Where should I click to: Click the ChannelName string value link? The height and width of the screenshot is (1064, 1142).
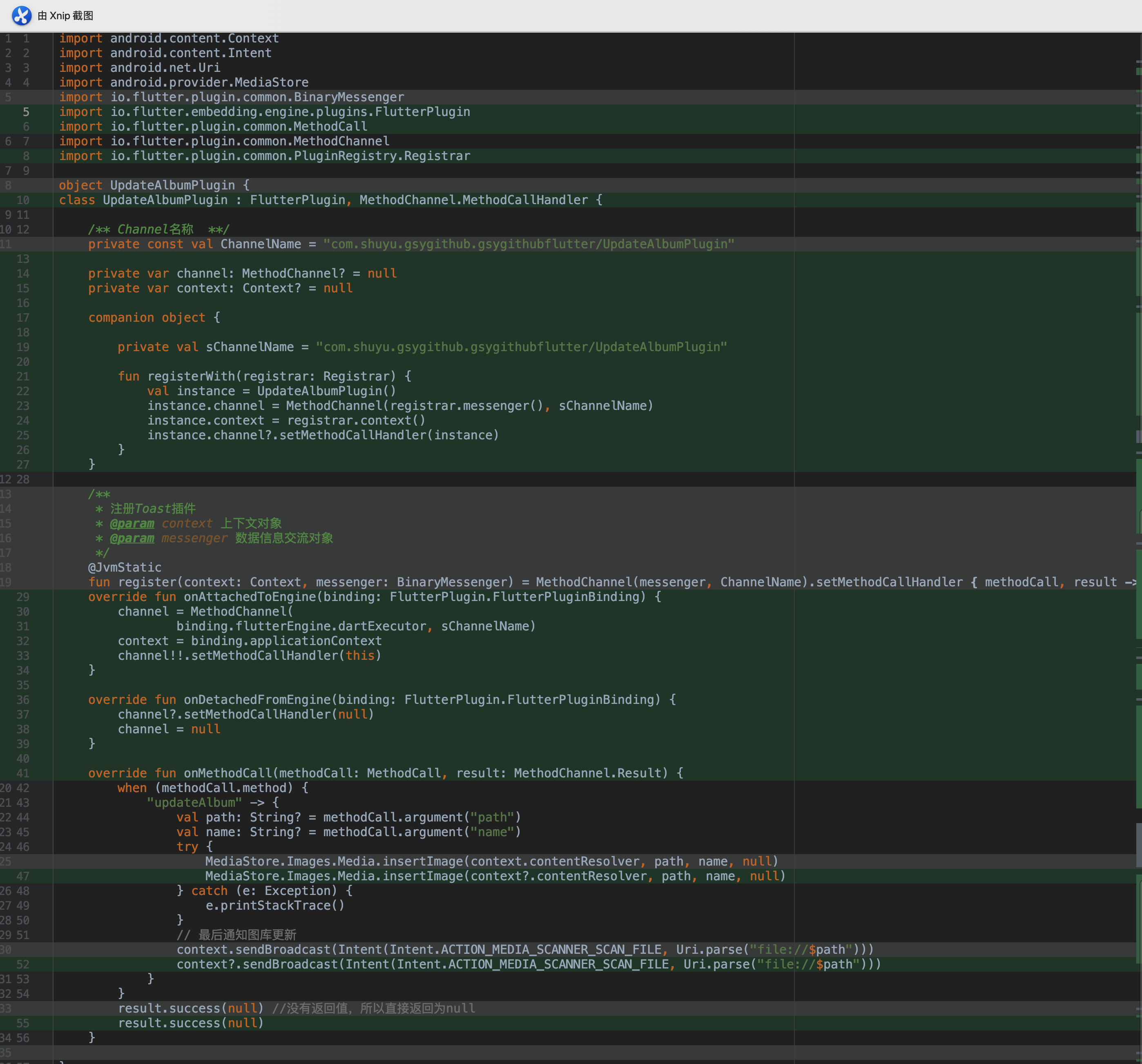528,244
